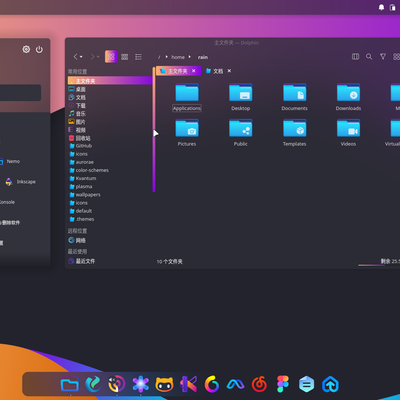Open 桌面 in Places sidebar
Image resolution: width=400 pixels, height=400 pixels.
pos(110,89)
